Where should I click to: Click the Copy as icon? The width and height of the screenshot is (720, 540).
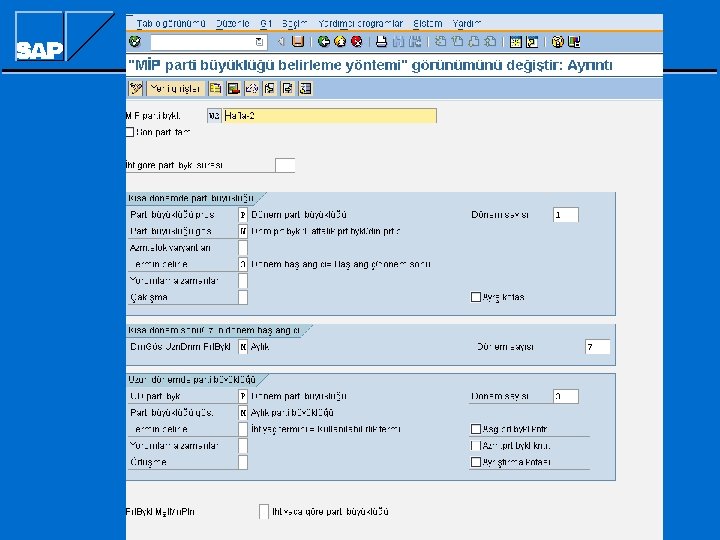pyautogui.click(x=215, y=88)
